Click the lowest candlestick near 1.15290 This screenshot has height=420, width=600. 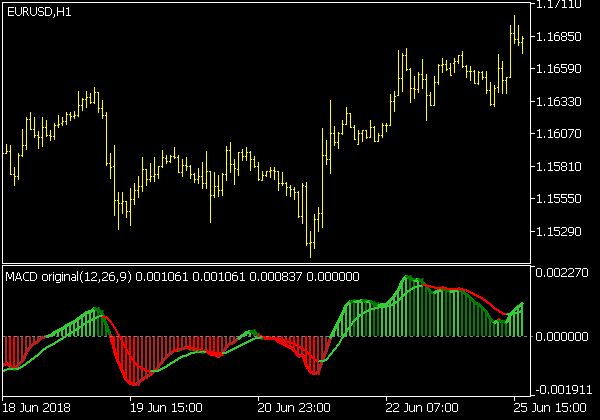(311, 238)
